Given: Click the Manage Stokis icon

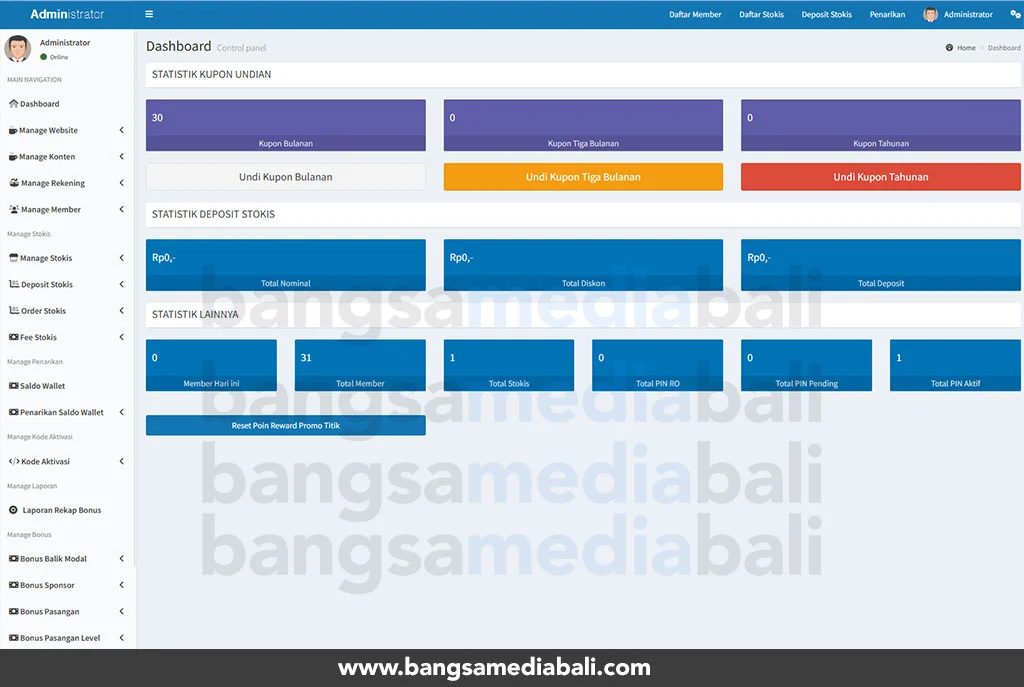Looking at the screenshot, I should [13, 258].
